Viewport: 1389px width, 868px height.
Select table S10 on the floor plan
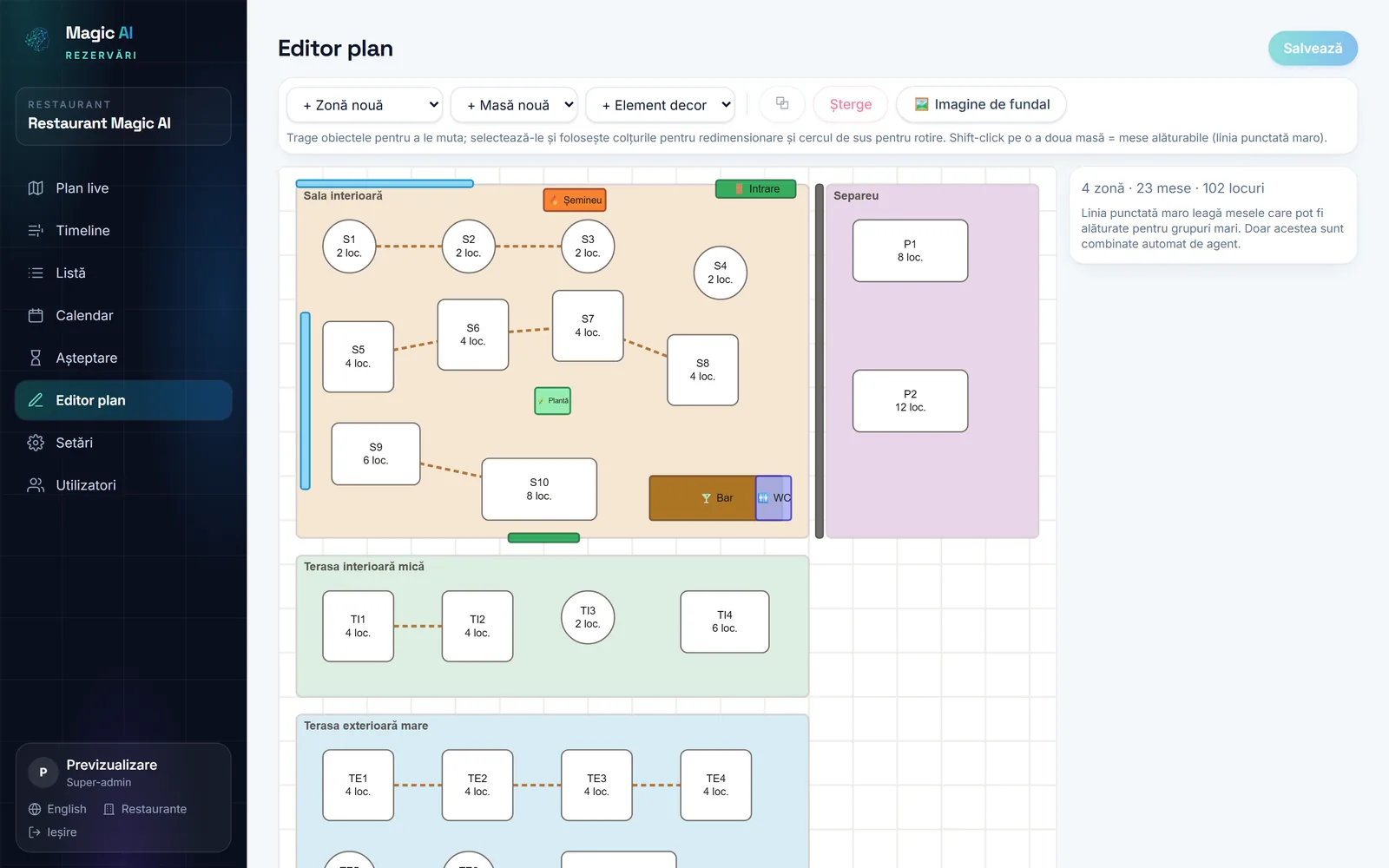[x=539, y=490]
